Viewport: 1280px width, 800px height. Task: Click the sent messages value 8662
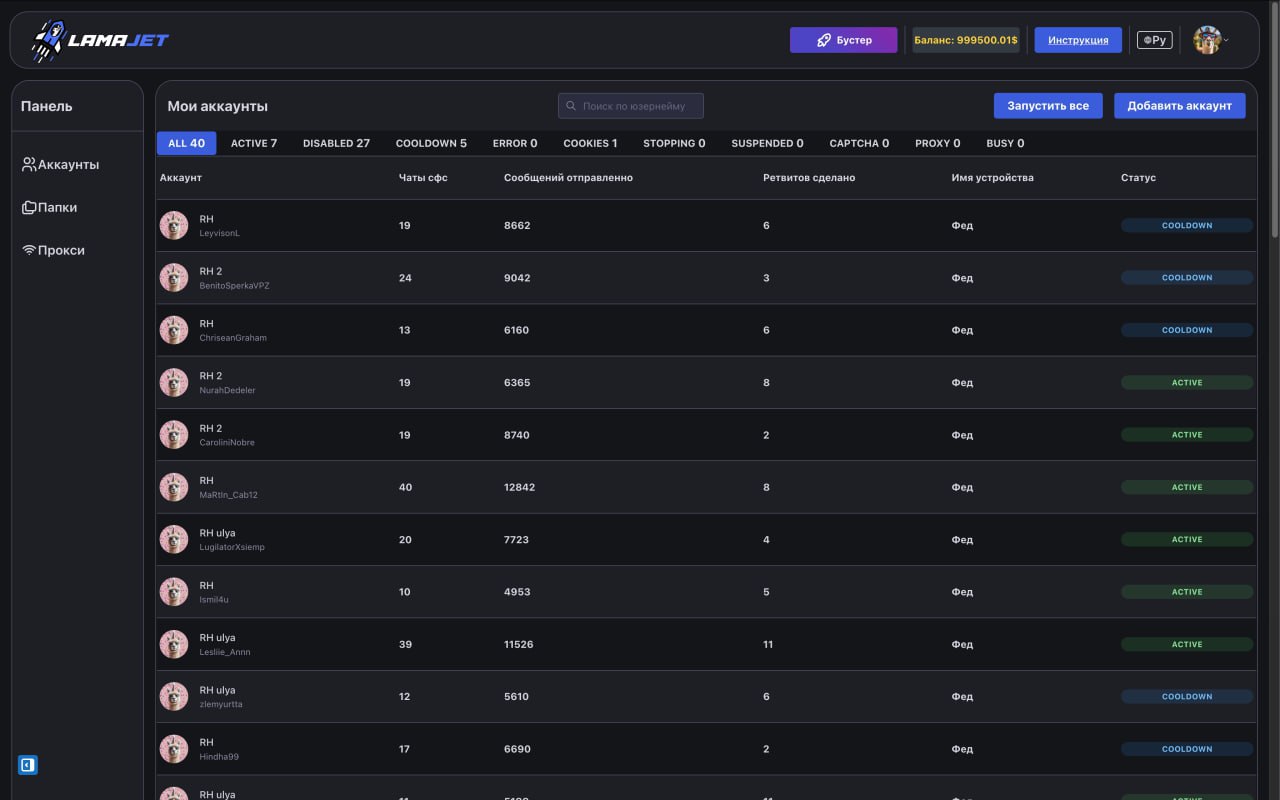(517, 225)
